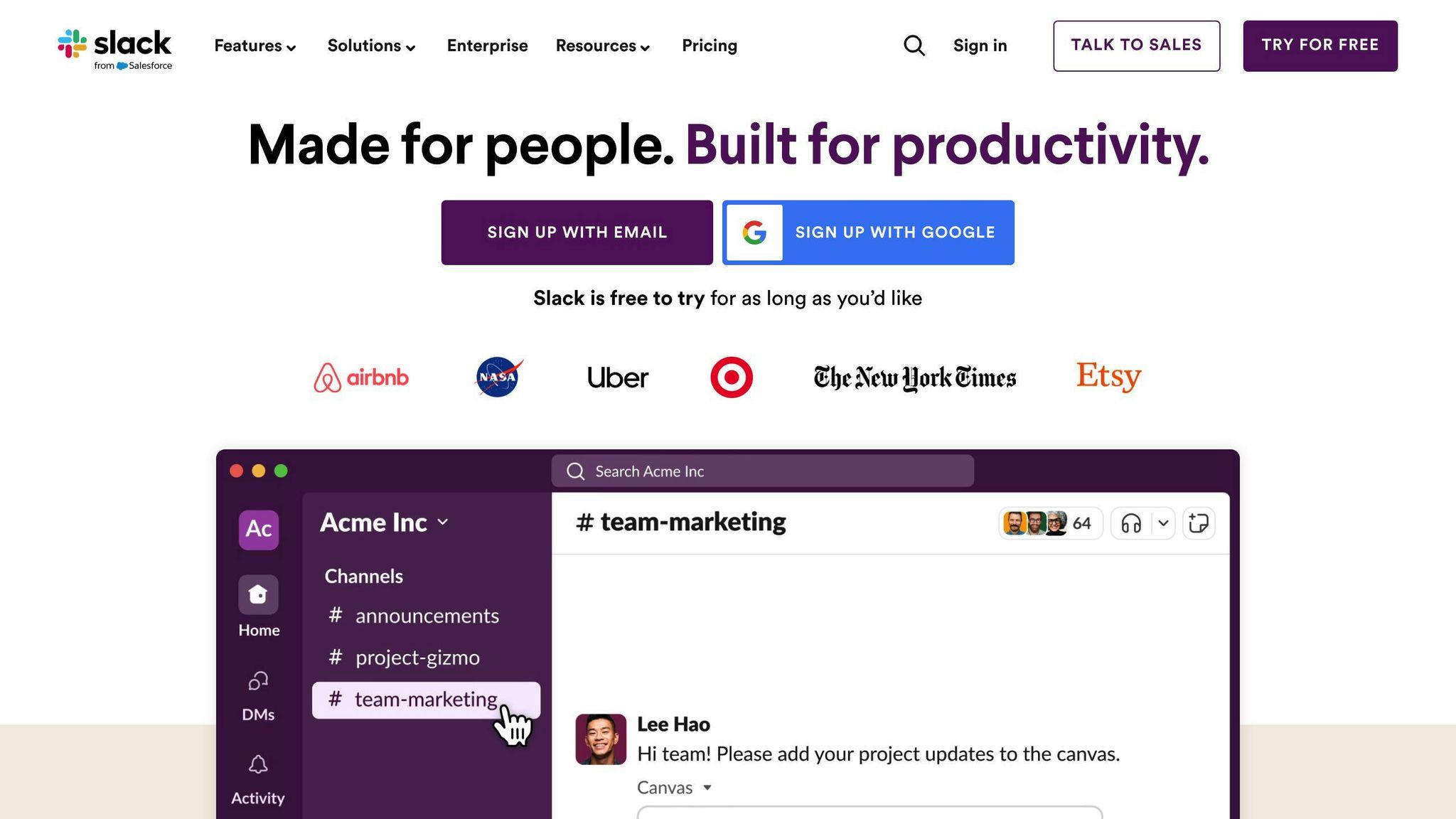This screenshot has height=819, width=1456.
Task: View the 64 channel members avatars
Action: click(1051, 523)
